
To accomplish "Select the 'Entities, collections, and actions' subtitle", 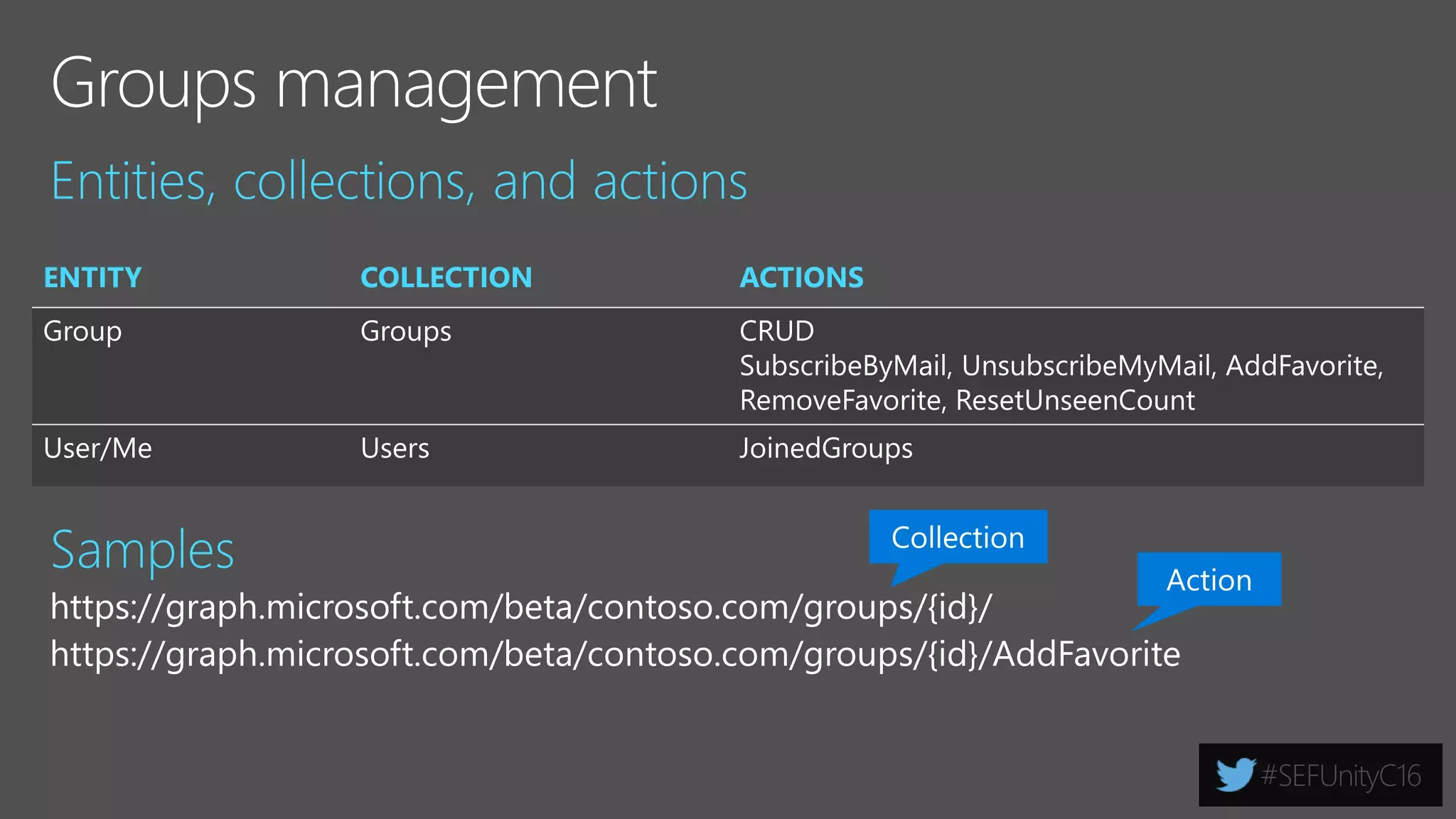I will [x=399, y=181].
